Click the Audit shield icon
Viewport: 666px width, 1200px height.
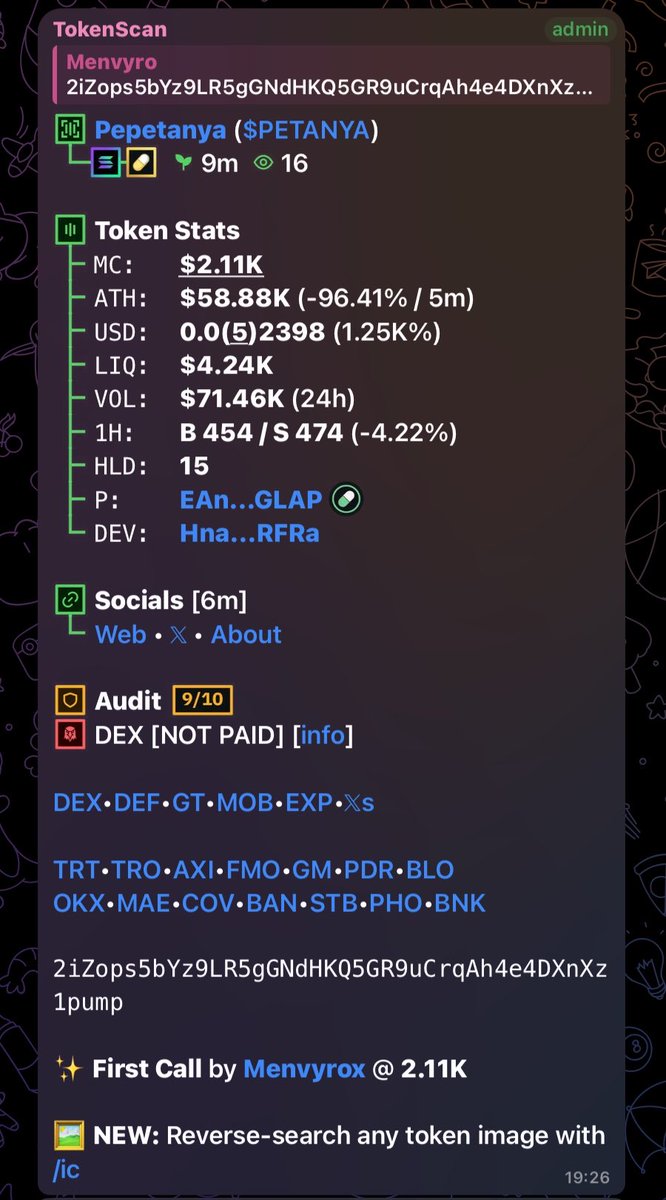pyautogui.click(x=69, y=701)
